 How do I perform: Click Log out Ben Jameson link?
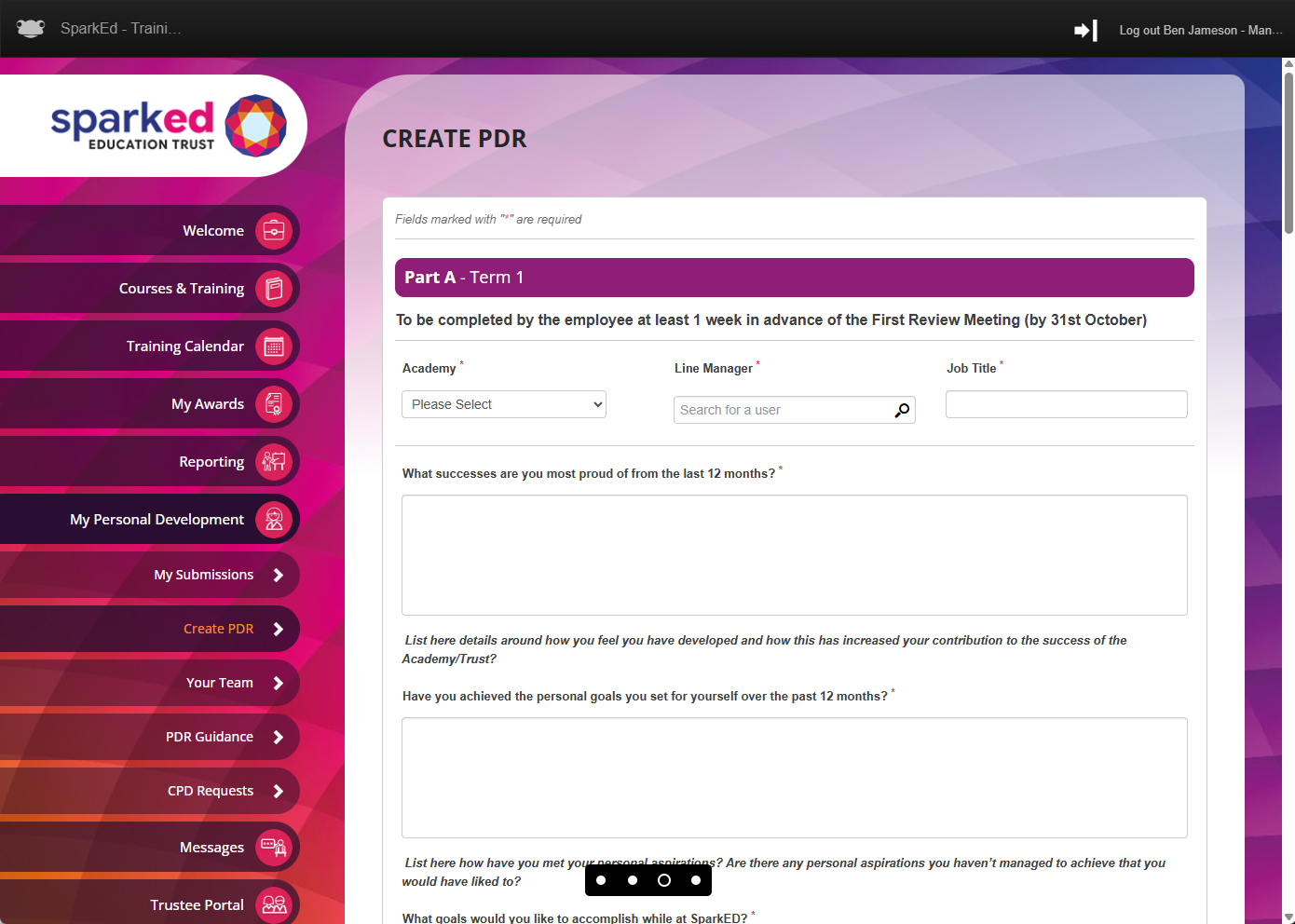tap(1200, 31)
